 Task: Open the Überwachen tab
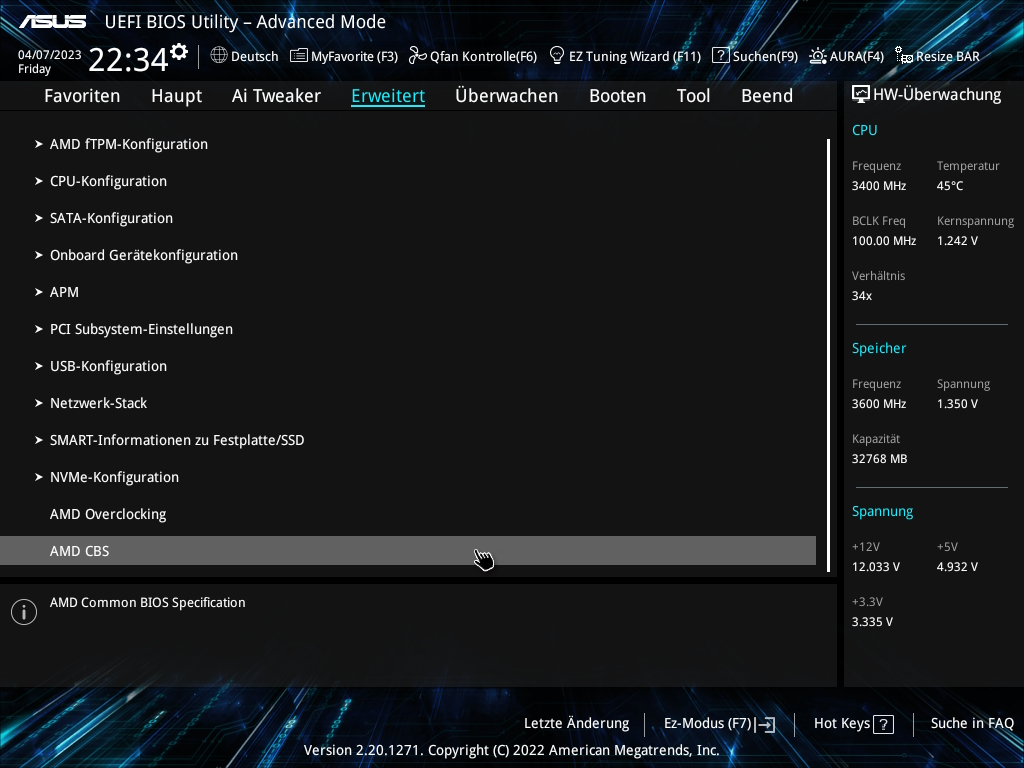507,96
